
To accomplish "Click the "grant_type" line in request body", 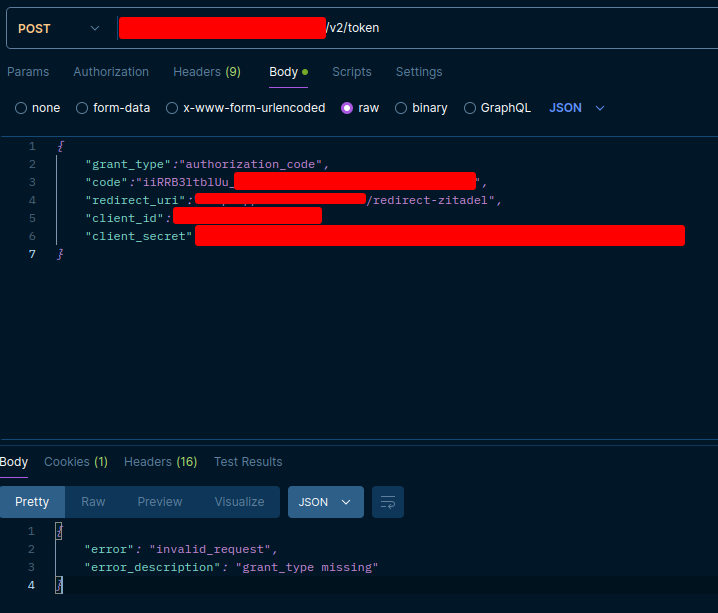I will (x=207, y=164).
